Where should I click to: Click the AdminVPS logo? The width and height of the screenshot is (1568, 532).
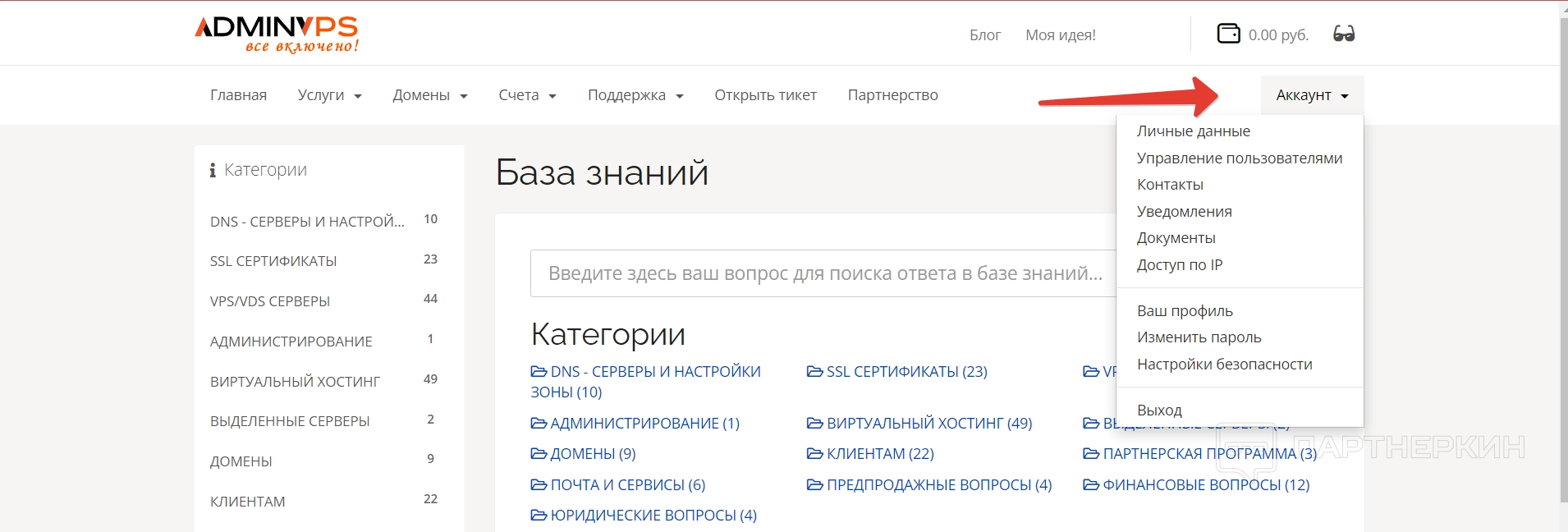[x=277, y=34]
